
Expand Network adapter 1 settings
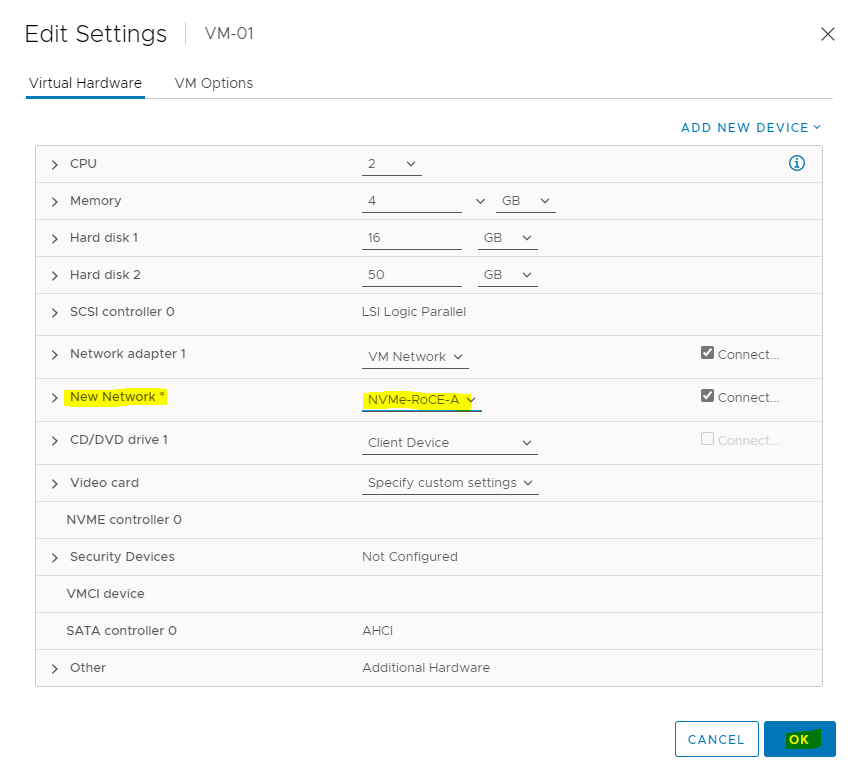[54, 354]
